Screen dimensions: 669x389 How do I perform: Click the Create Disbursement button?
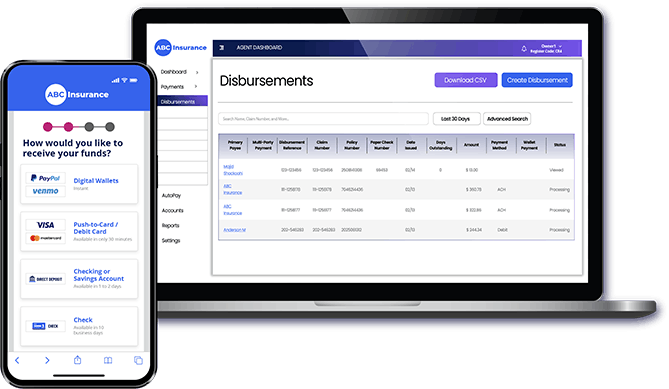(537, 80)
